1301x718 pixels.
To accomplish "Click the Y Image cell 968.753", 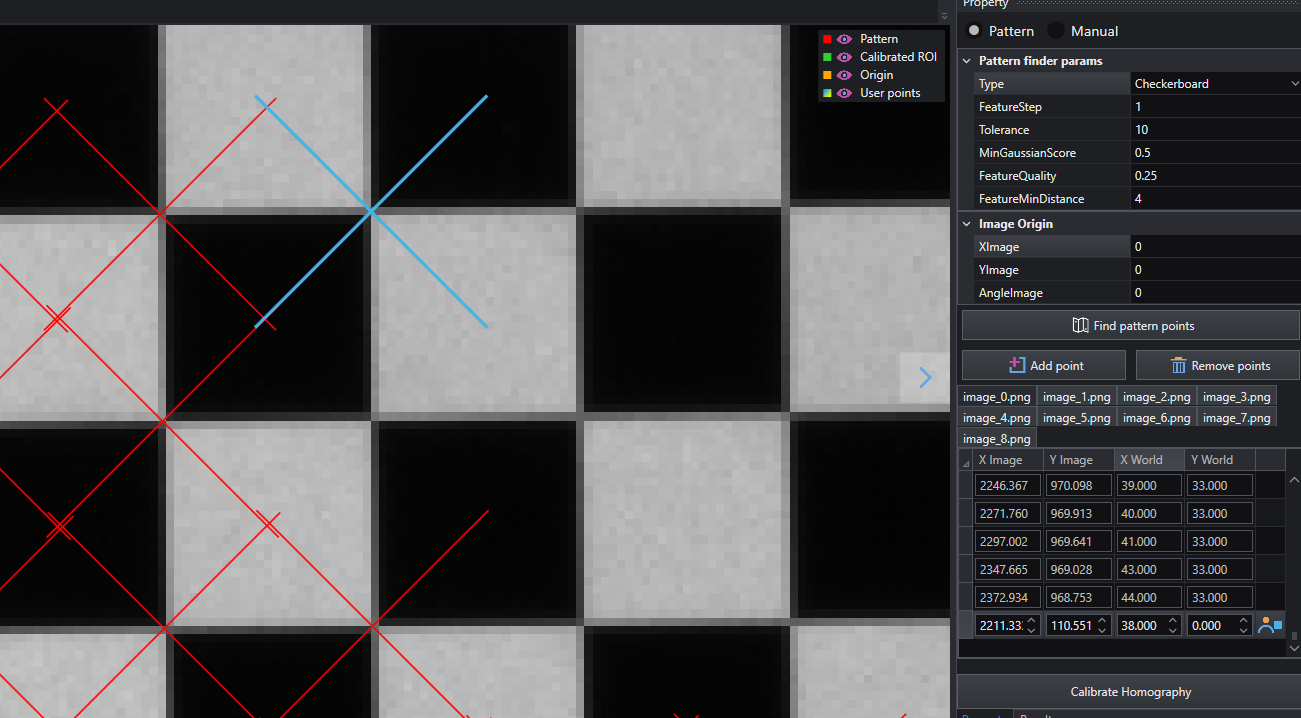I will (x=1079, y=597).
